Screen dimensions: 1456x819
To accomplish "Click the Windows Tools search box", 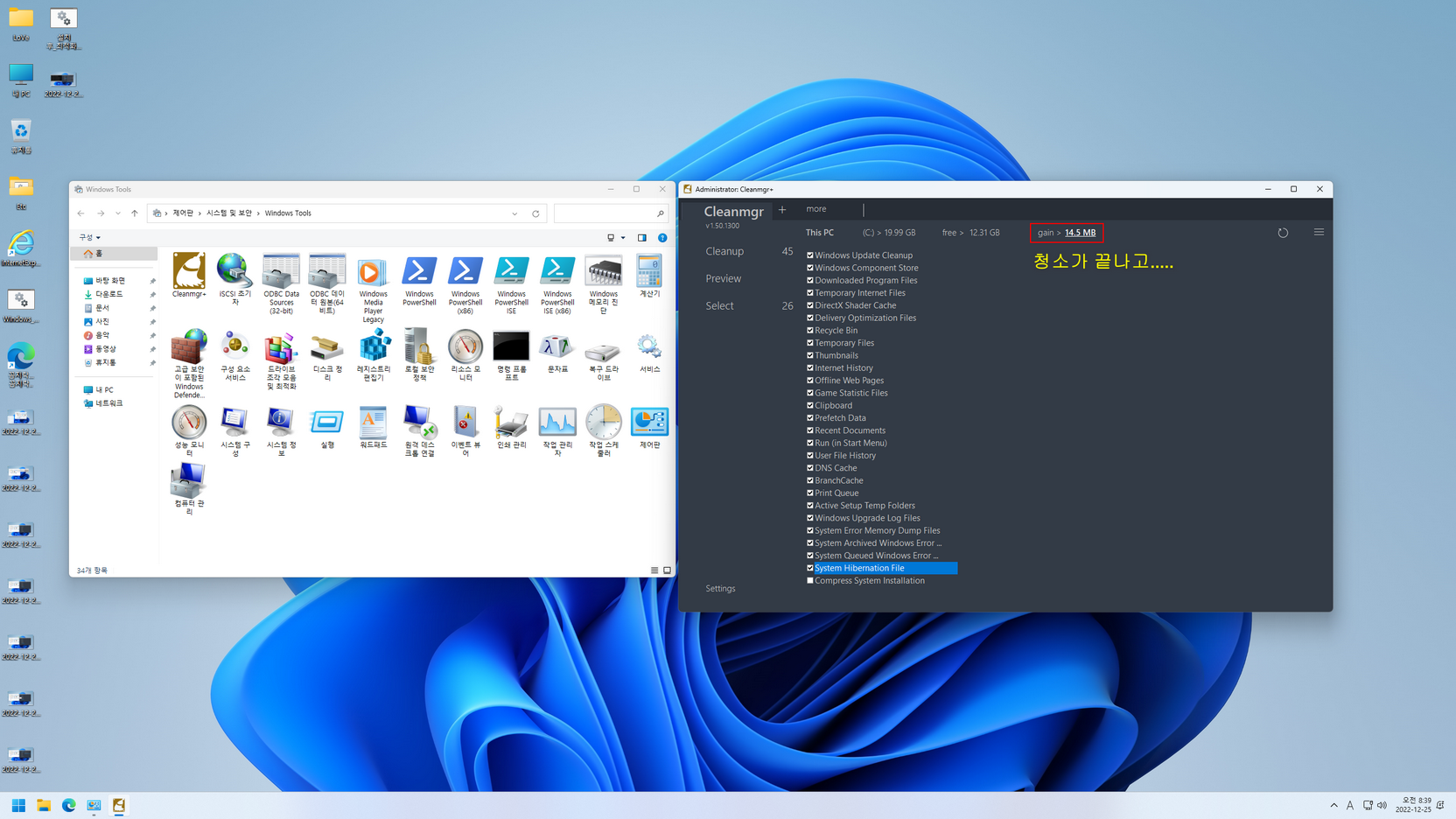I will coord(611,213).
